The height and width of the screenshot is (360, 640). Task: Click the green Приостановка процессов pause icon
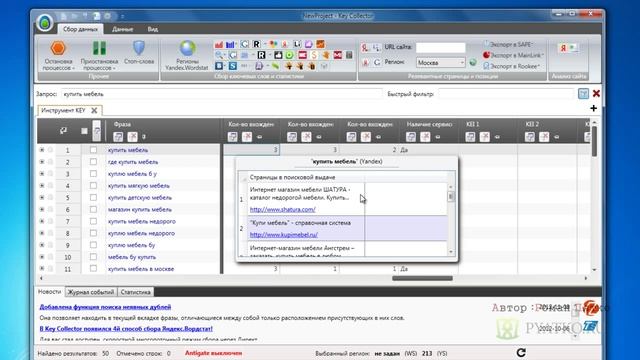click(x=99, y=48)
